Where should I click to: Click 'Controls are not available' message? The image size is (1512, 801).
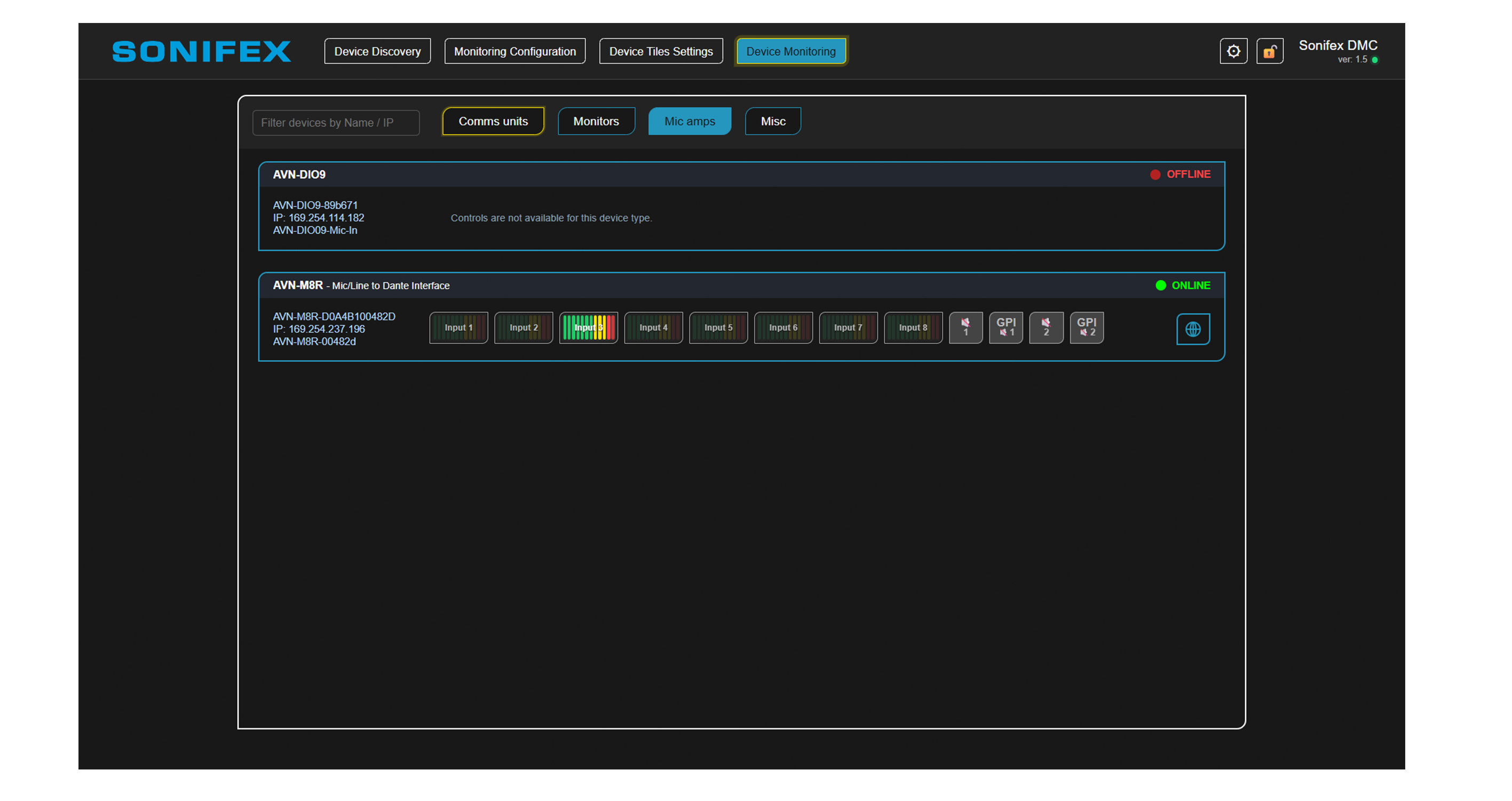tap(551, 218)
